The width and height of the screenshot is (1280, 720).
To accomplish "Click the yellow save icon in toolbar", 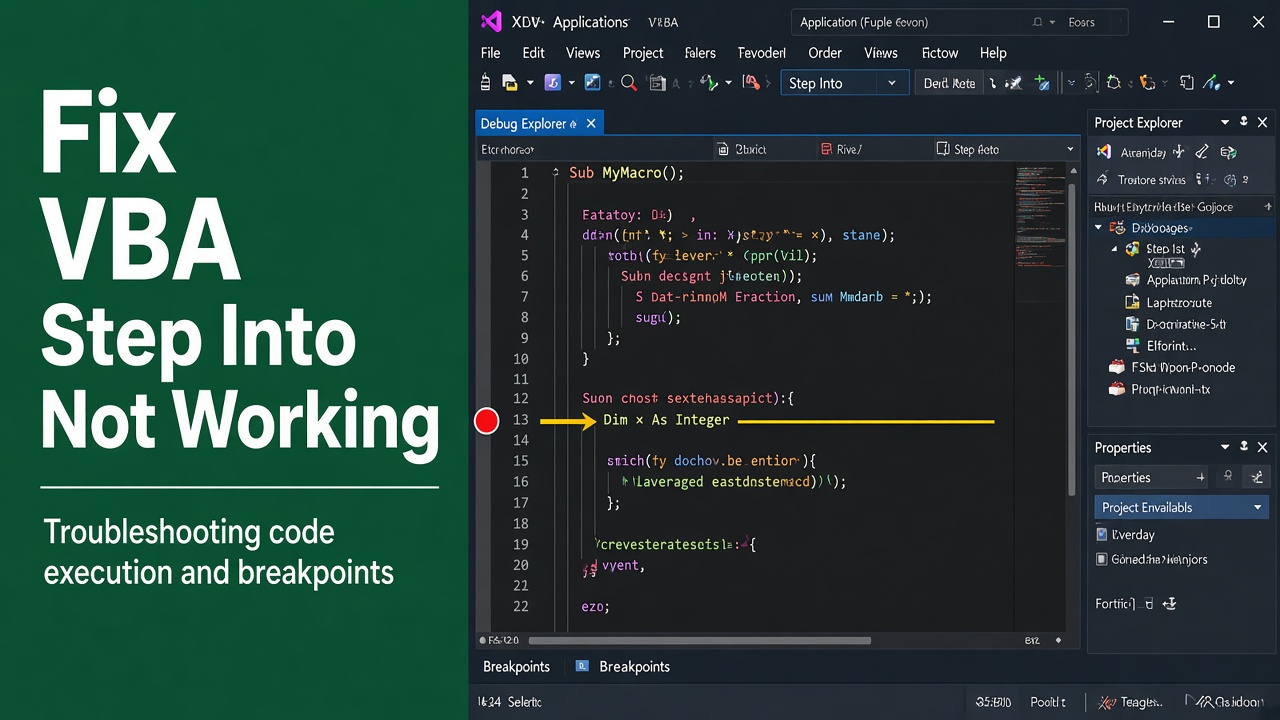I will click(x=510, y=83).
